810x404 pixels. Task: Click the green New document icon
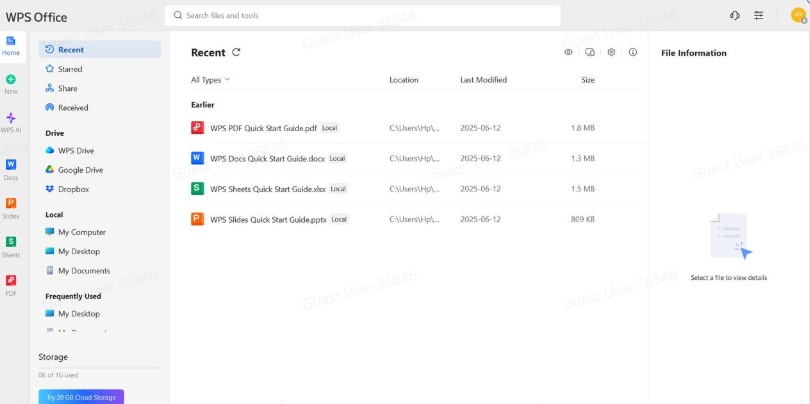tap(11, 80)
